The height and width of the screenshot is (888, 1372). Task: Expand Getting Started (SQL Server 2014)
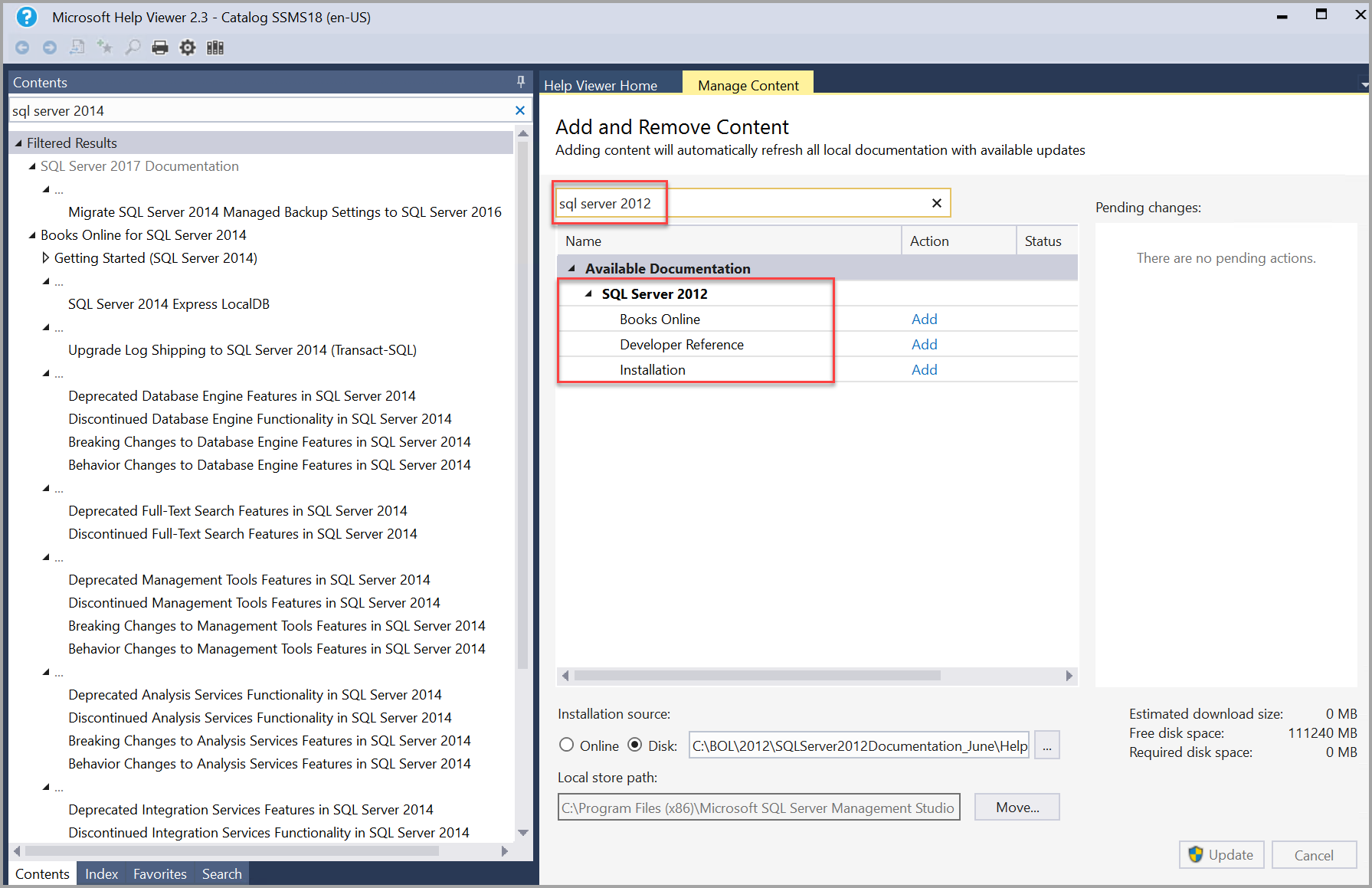pyautogui.click(x=46, y=257)
